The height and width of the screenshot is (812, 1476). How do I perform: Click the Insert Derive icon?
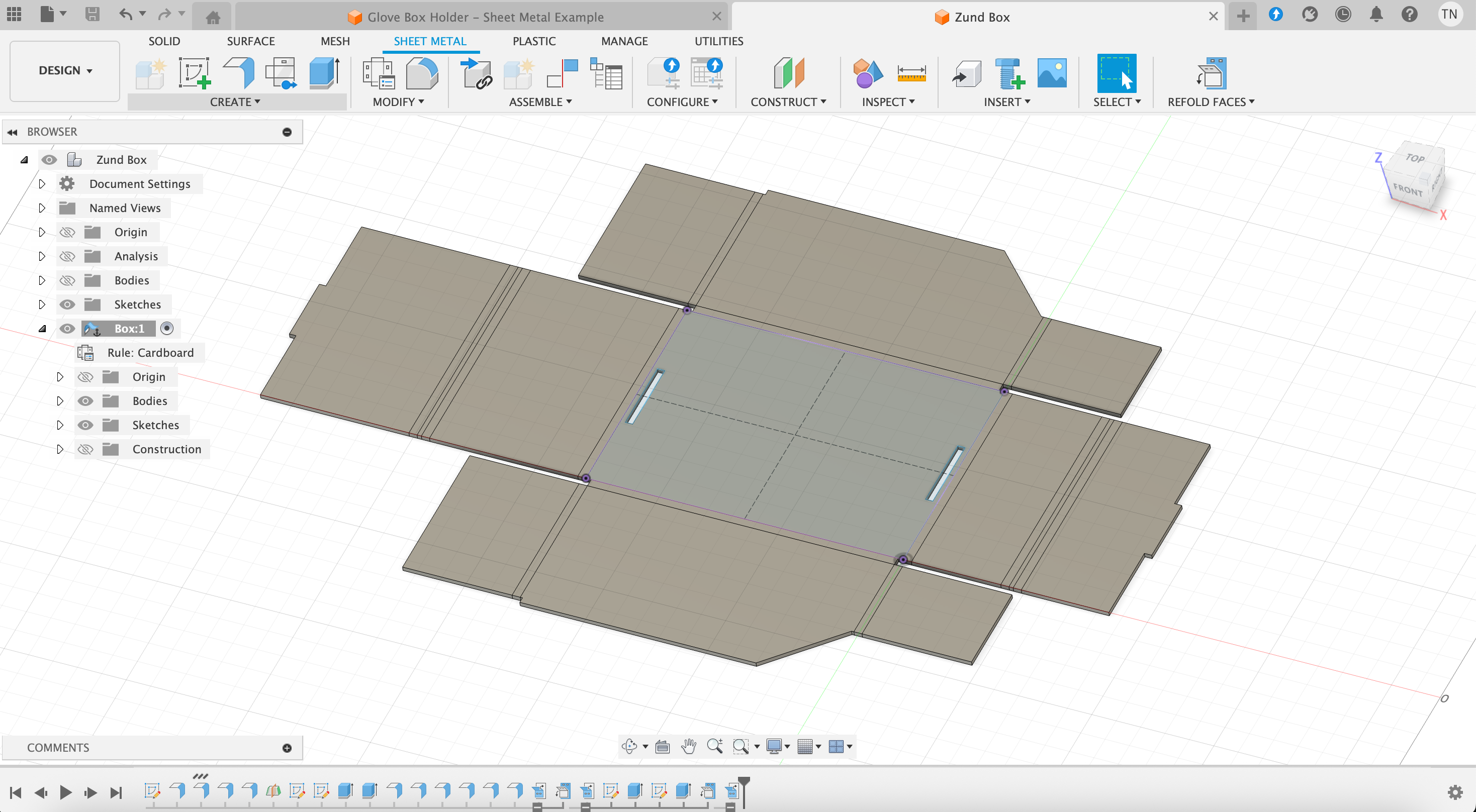[966, 73]
